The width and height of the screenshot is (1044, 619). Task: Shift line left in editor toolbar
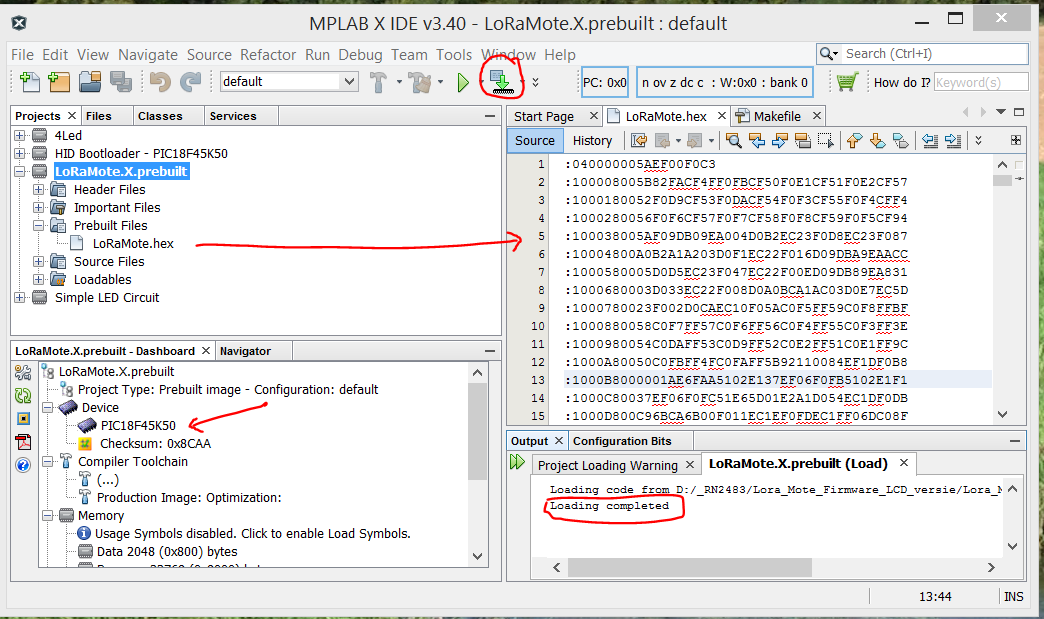point(930,140)
